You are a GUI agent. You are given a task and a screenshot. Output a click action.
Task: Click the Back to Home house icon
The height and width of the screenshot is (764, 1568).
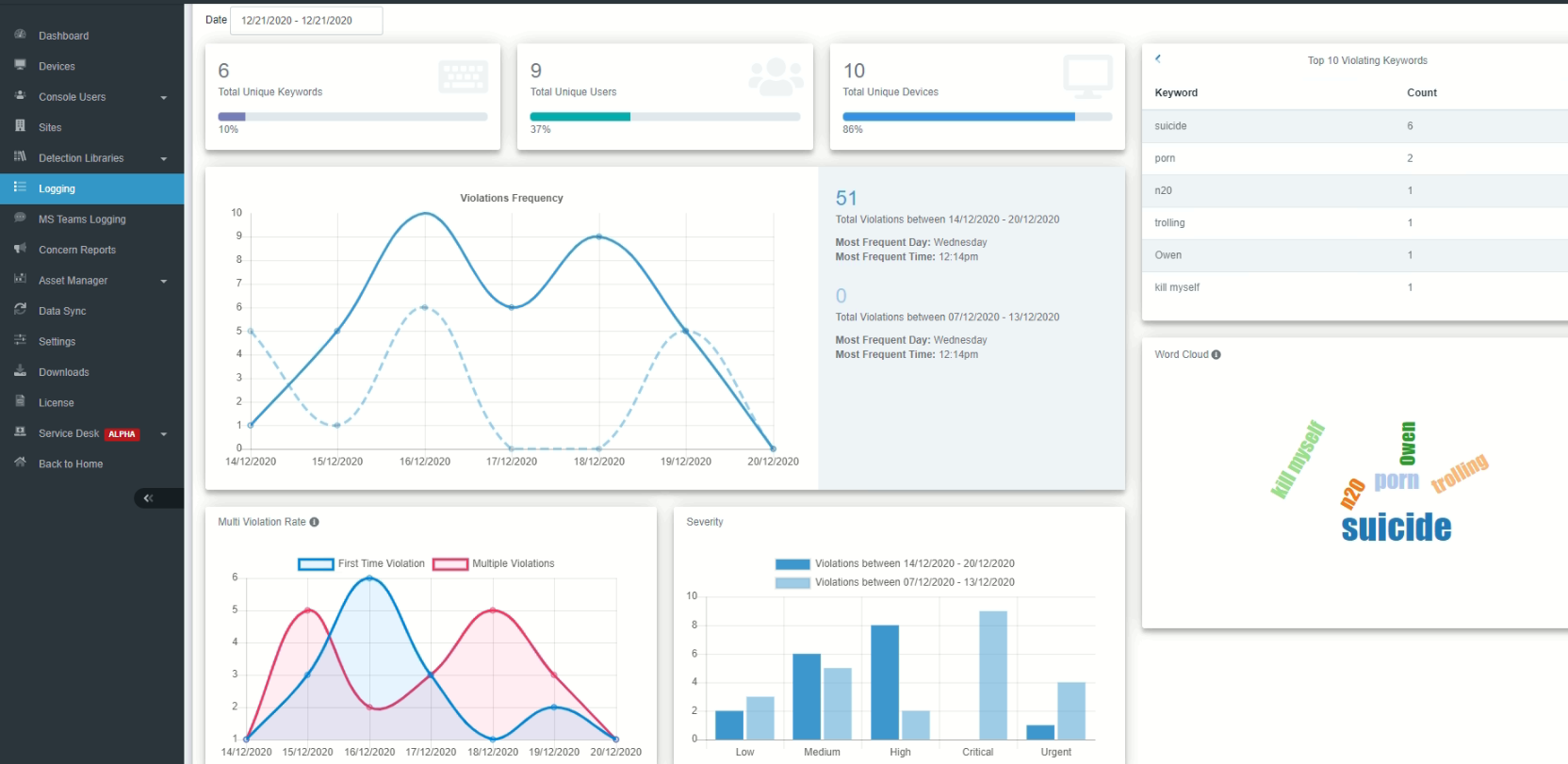(20, 463)
